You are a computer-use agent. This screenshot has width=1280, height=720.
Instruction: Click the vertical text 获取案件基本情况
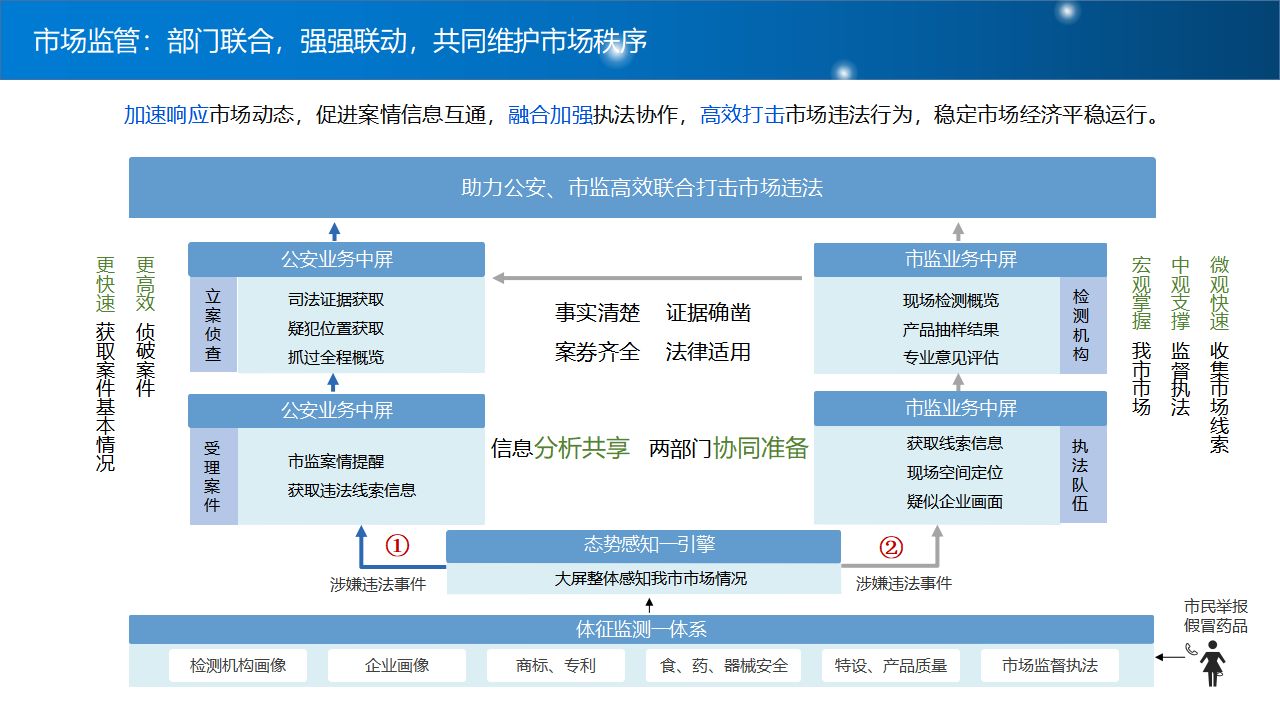tap(105, 398)
